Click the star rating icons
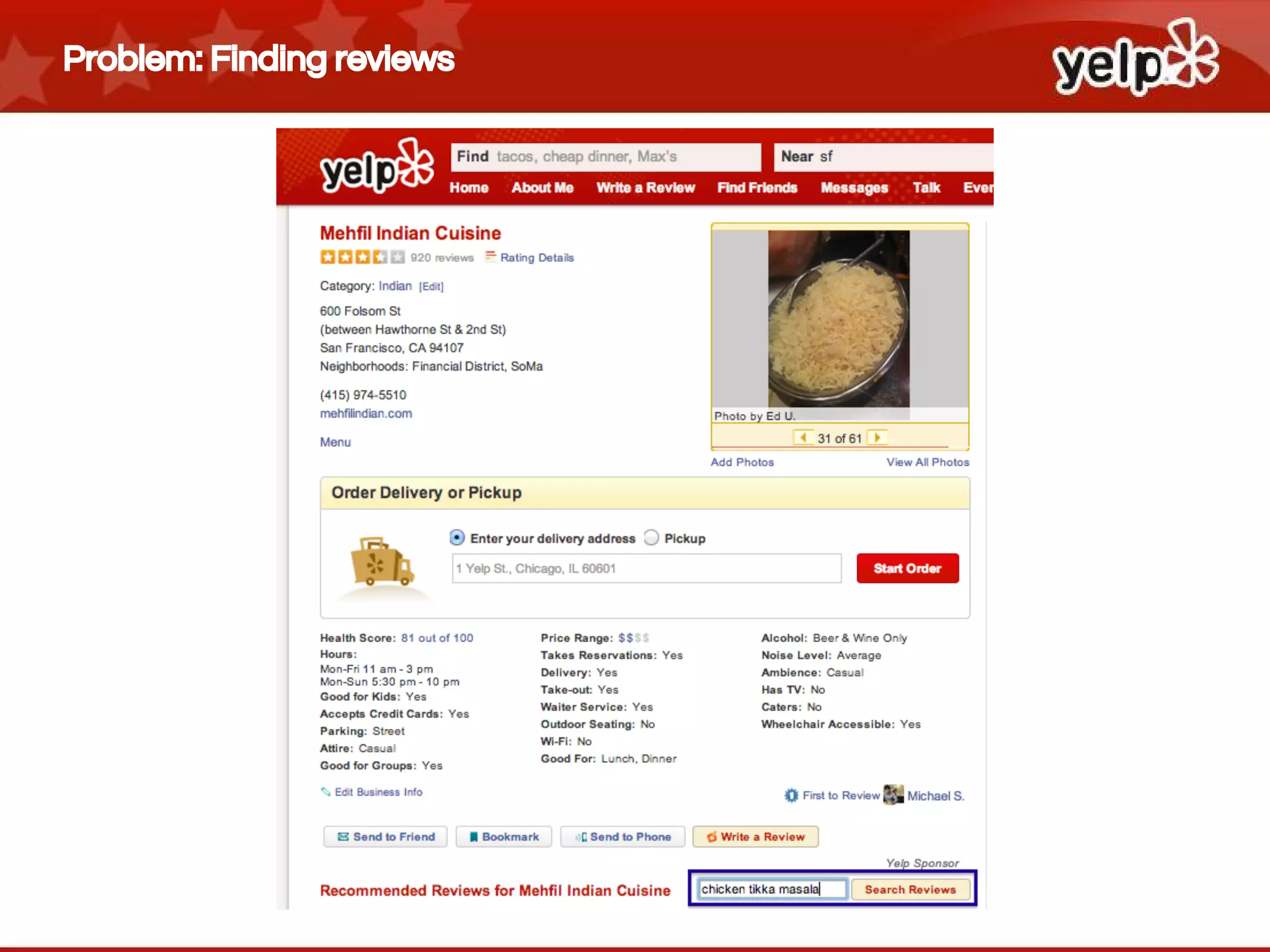The height and width of the screenshot is (952, 1270). click(362, 257)
